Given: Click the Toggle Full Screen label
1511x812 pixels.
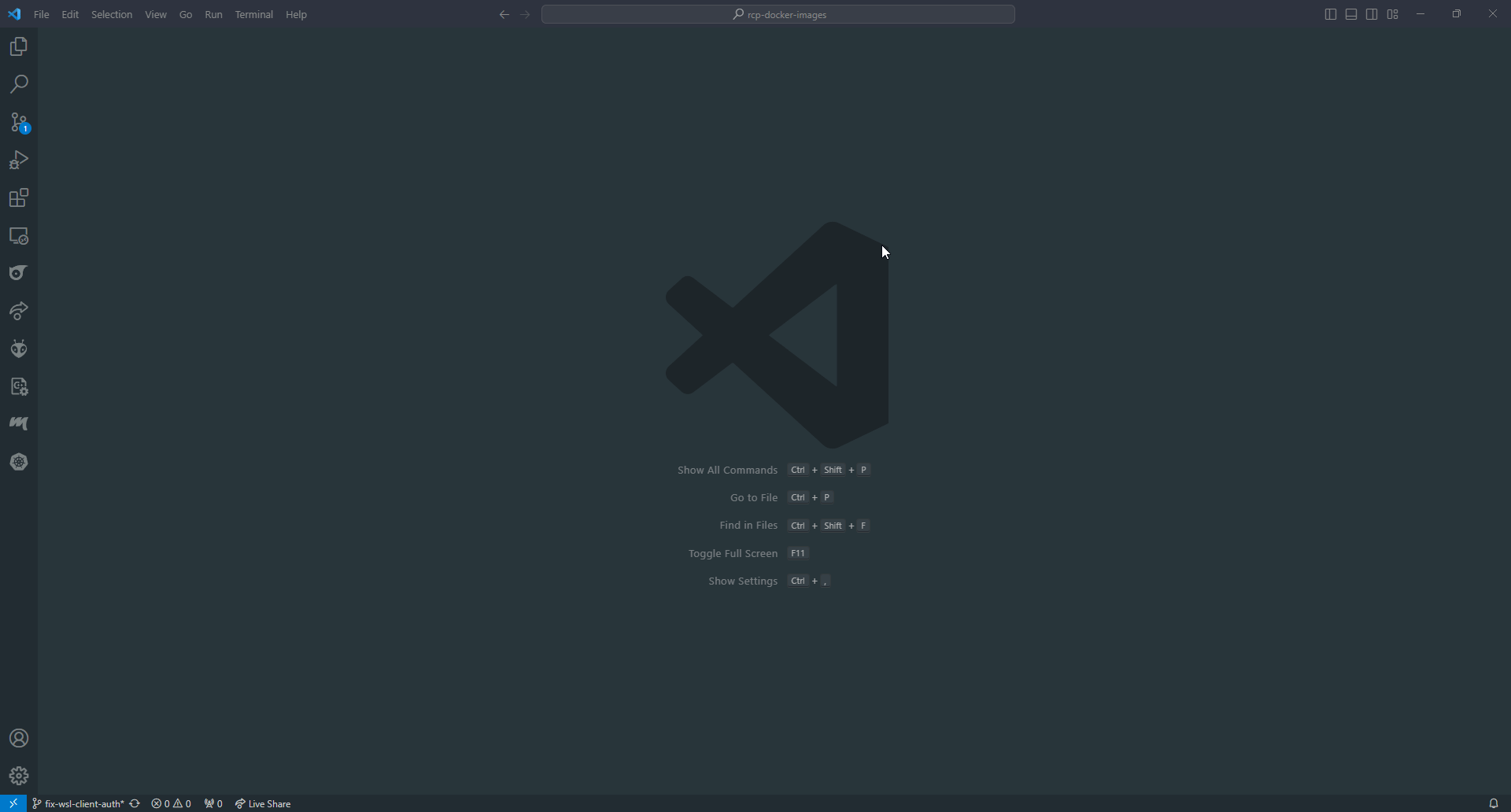Looking at the screenshot, I should [733, 553].
